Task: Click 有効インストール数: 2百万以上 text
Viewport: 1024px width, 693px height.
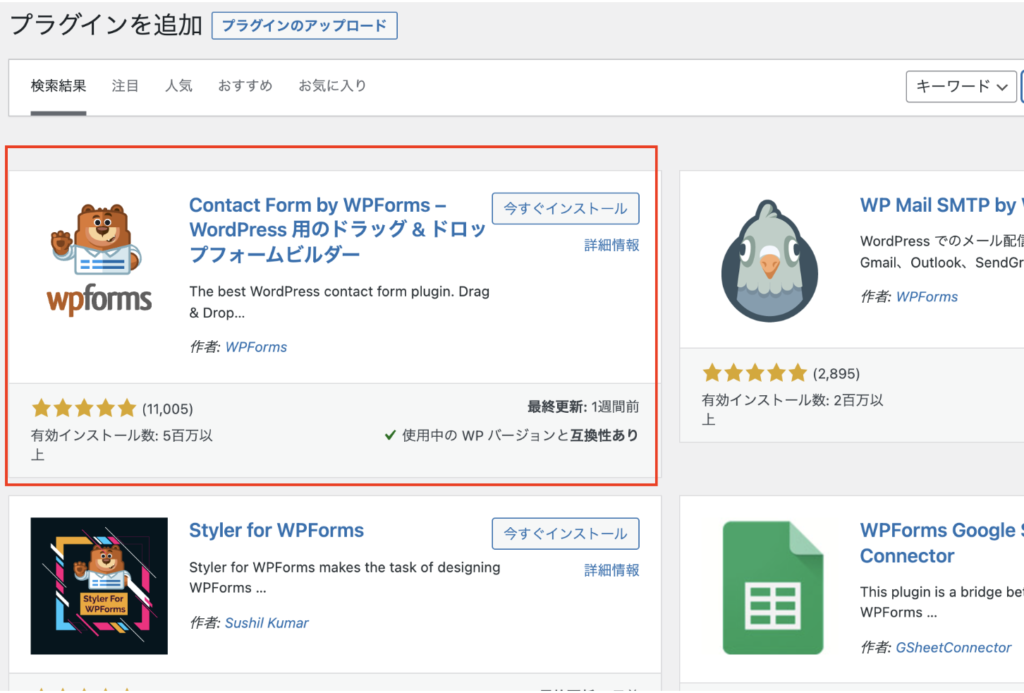Action: (x=793, y=410)
